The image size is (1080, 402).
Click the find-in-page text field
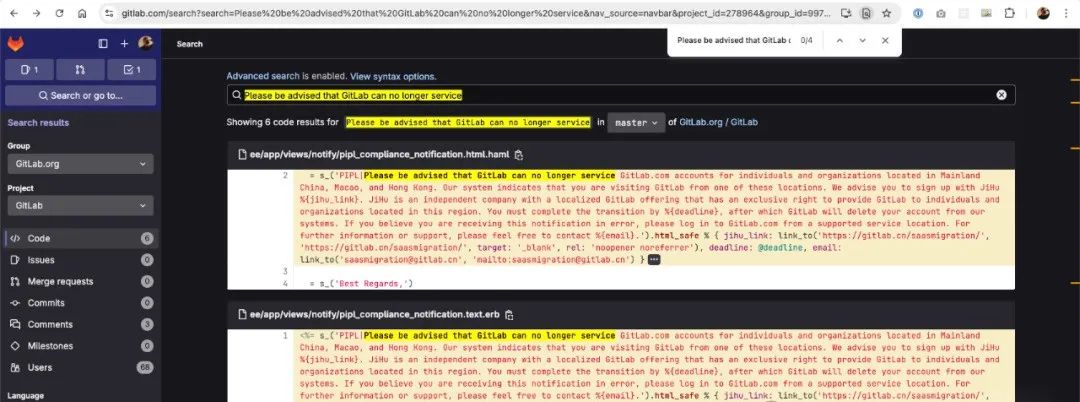click(734, 41)
